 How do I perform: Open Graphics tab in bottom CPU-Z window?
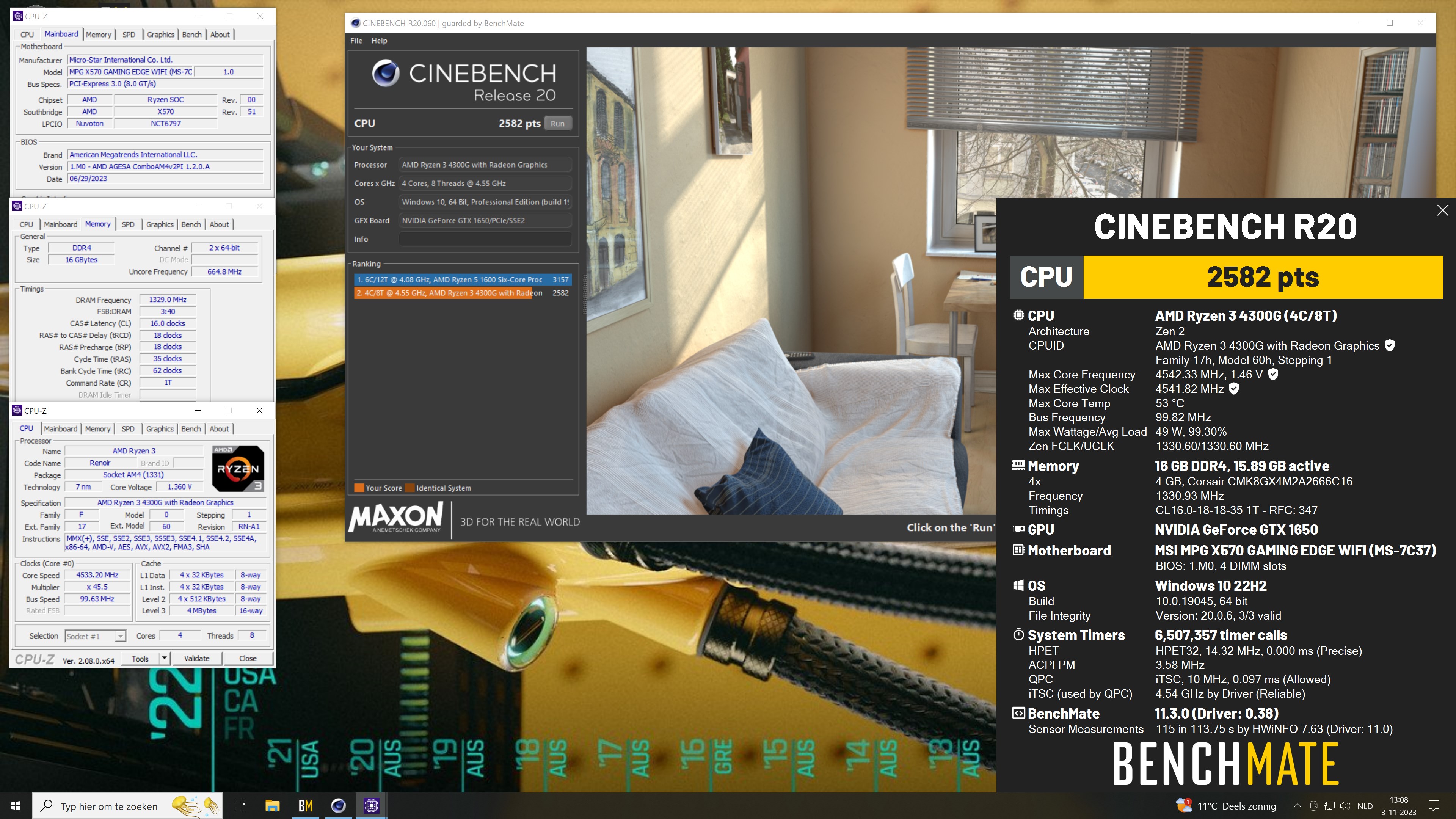(160, 429)
